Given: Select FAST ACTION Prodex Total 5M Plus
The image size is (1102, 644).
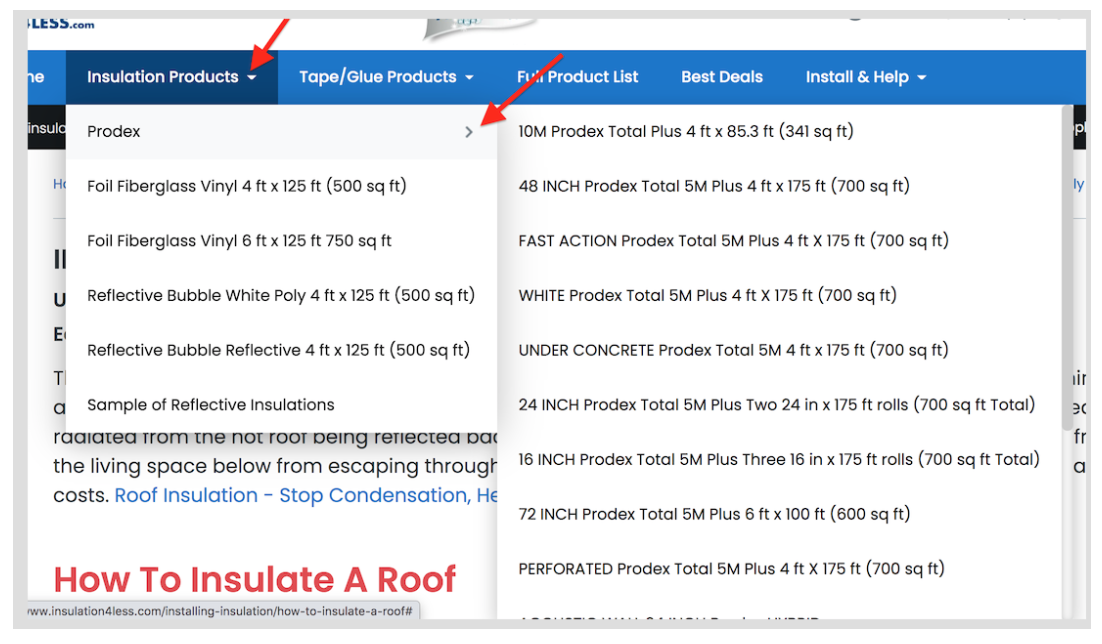Looking at the screenshot, I should pos(734,241).
